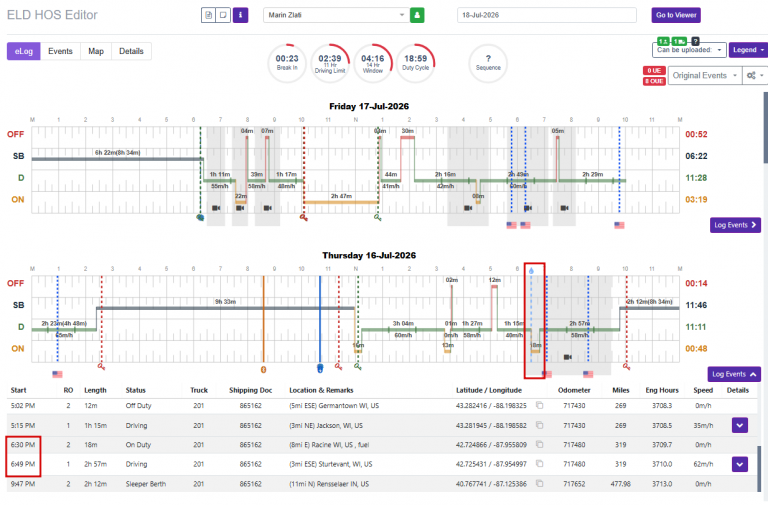Select the eLog tab
The width and height of the screenshot is (768, 505).
[24, 51]
